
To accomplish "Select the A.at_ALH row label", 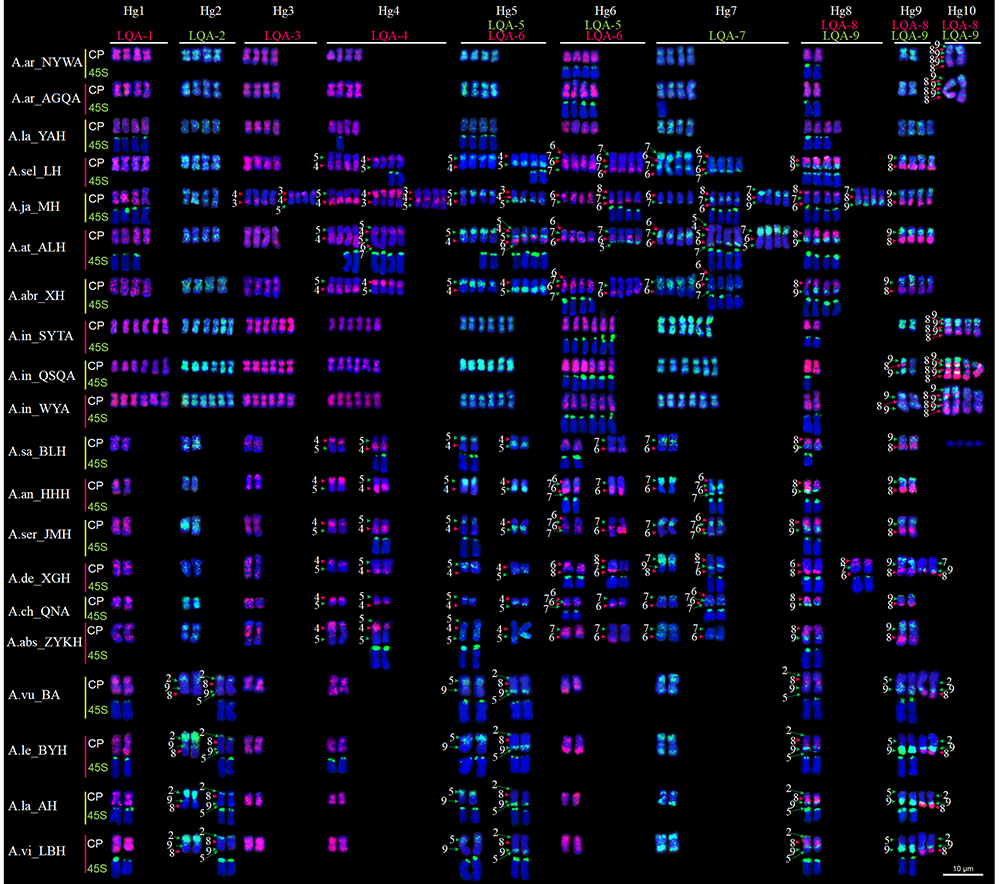I will [x=37, y=247].
